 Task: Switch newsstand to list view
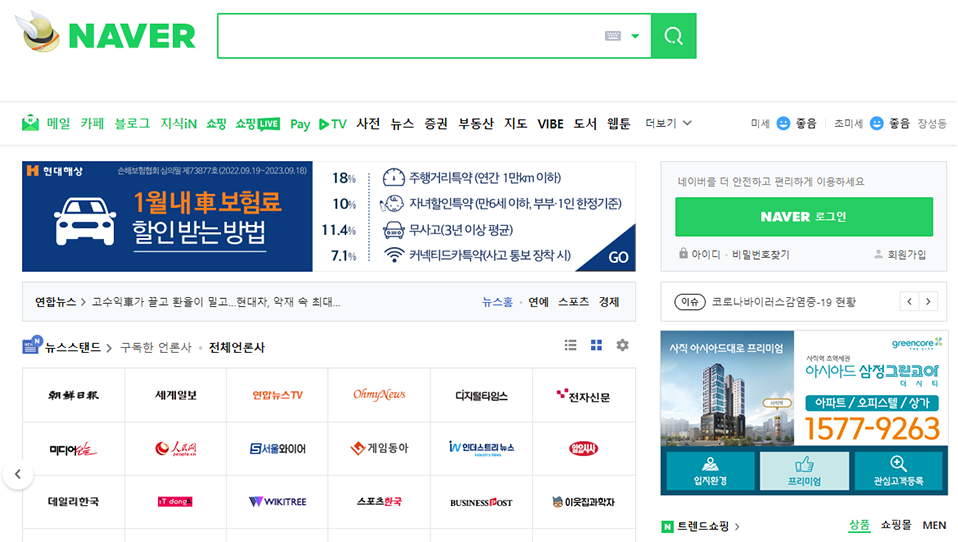click(x=571, y=345)
